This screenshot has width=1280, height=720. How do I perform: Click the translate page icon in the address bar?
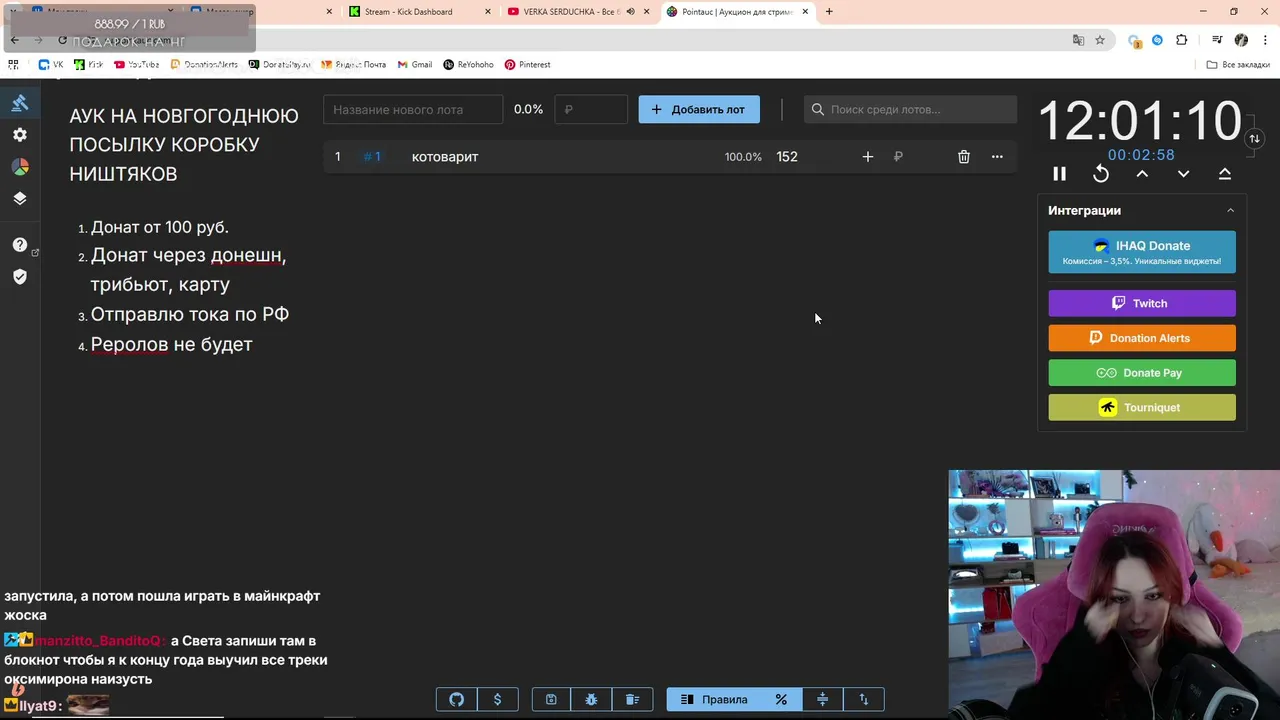[x=1078, y=40]
